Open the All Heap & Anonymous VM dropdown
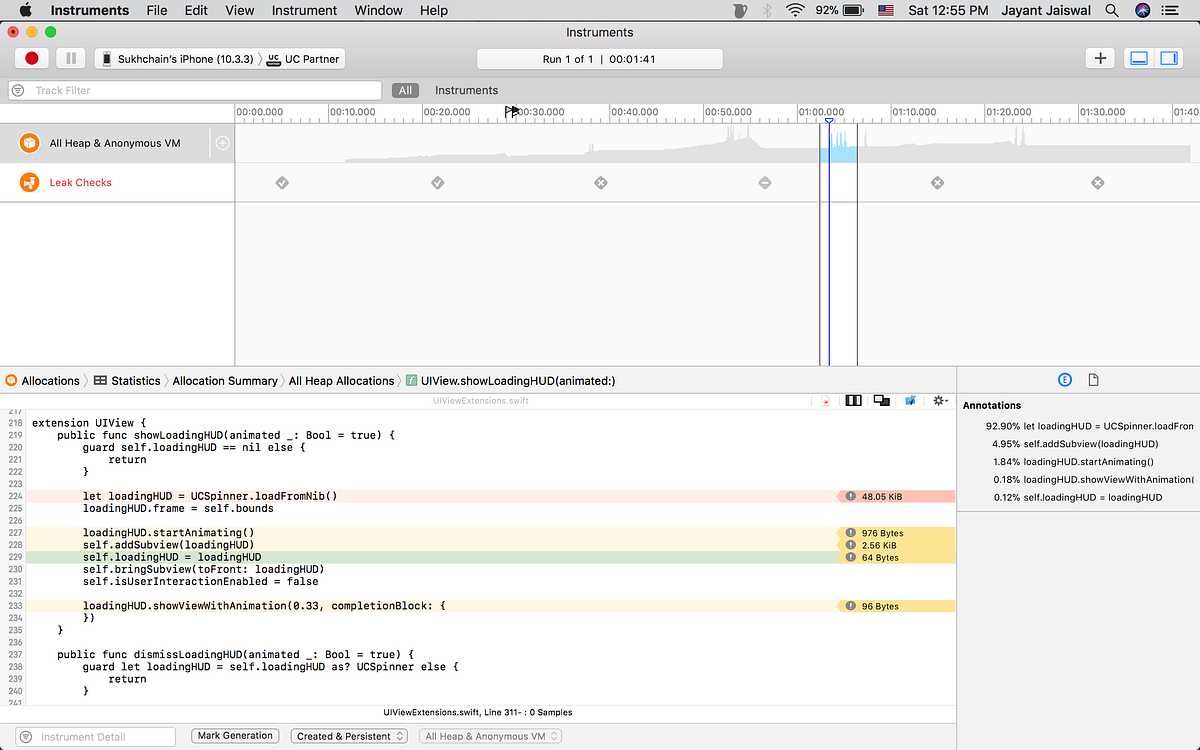The width and height of the screenshot is (1200, 750). point(490,735)
